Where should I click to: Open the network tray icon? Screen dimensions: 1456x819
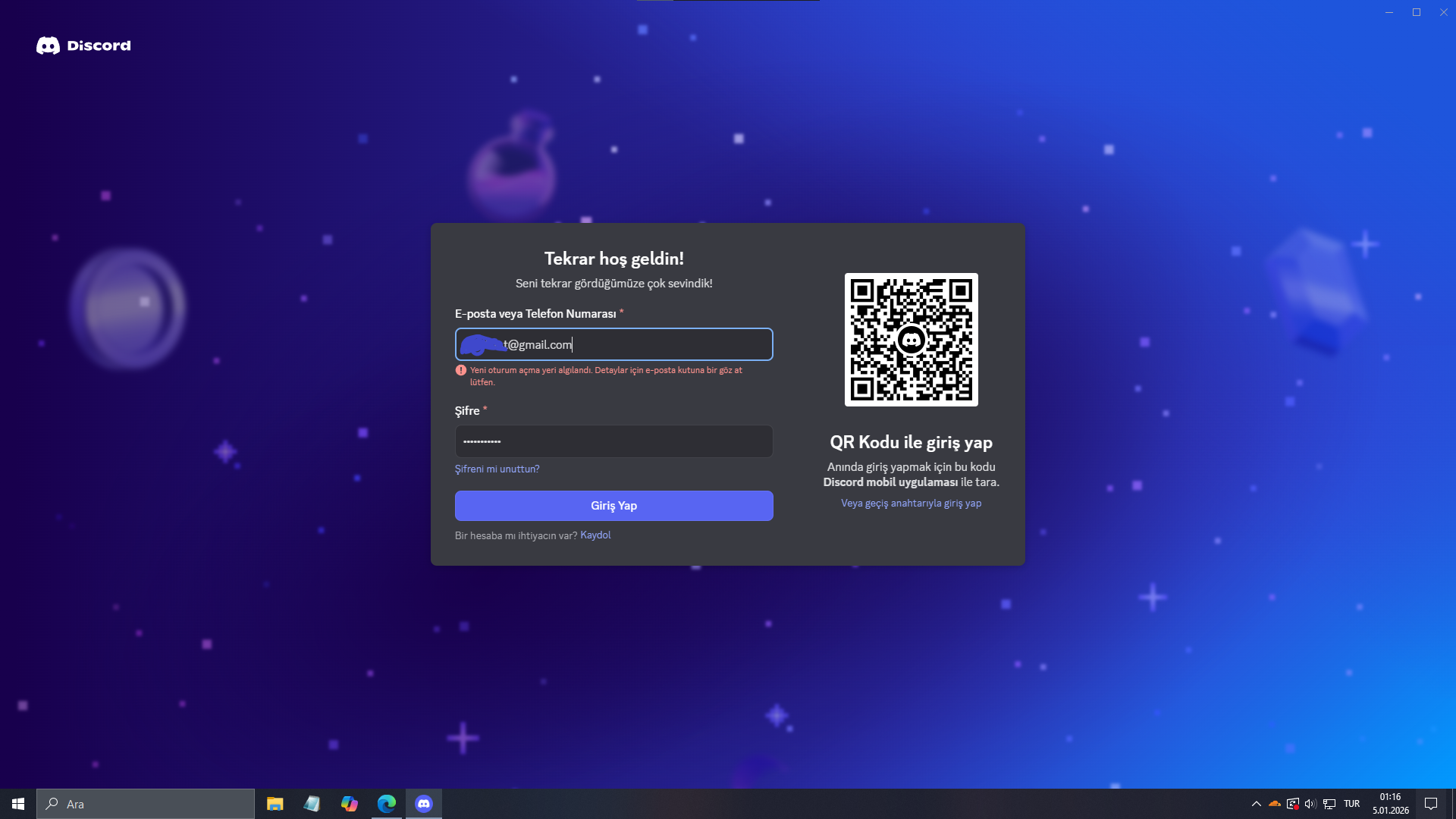(x=1329, y=804)
